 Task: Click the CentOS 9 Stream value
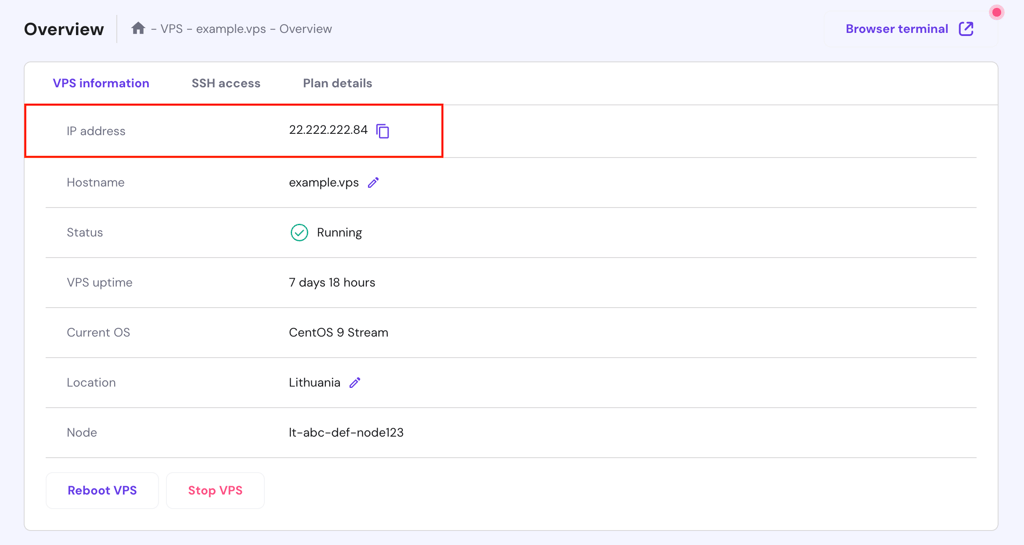(x=339, y=333)
